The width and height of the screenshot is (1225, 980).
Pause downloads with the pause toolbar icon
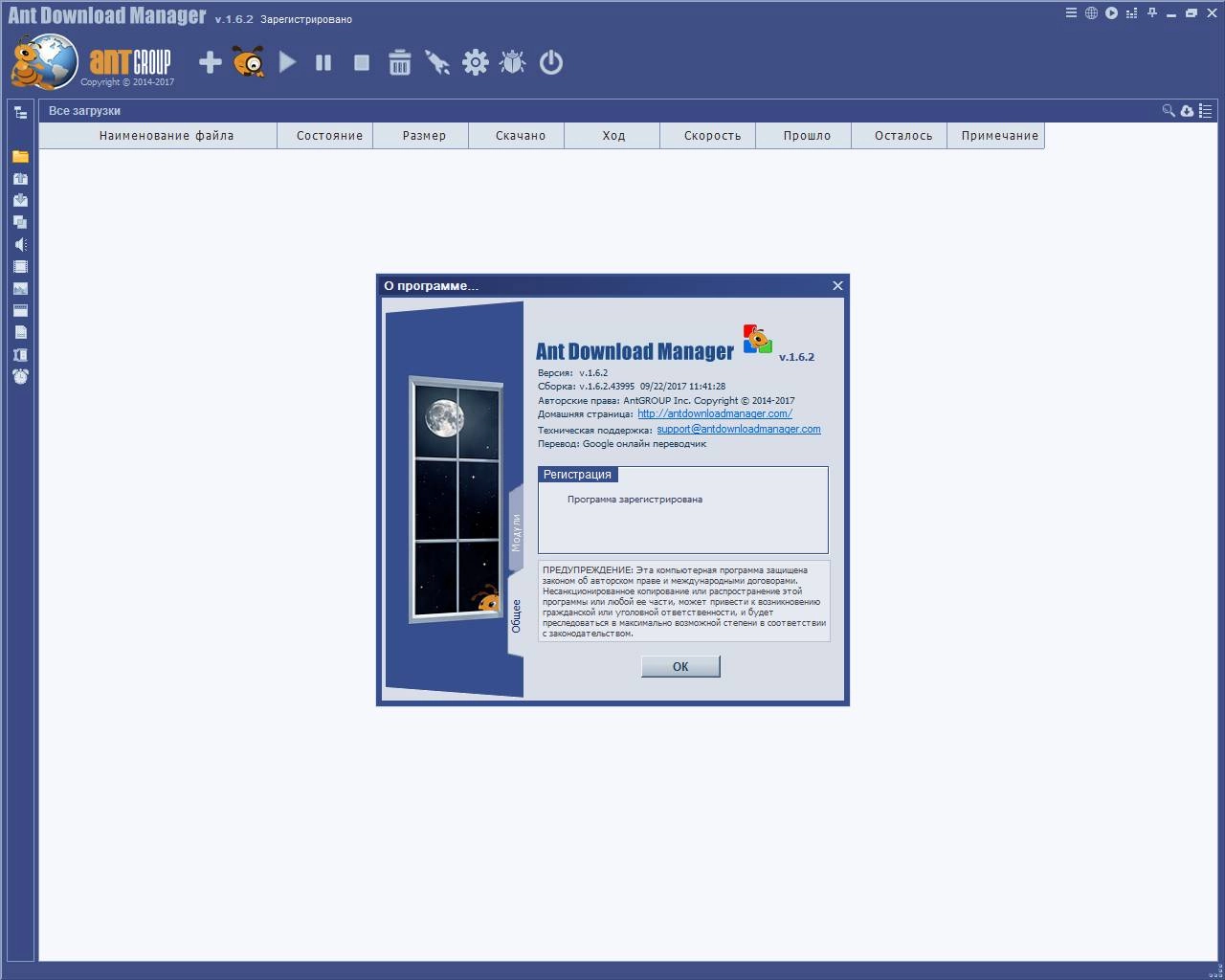point(323,62)
